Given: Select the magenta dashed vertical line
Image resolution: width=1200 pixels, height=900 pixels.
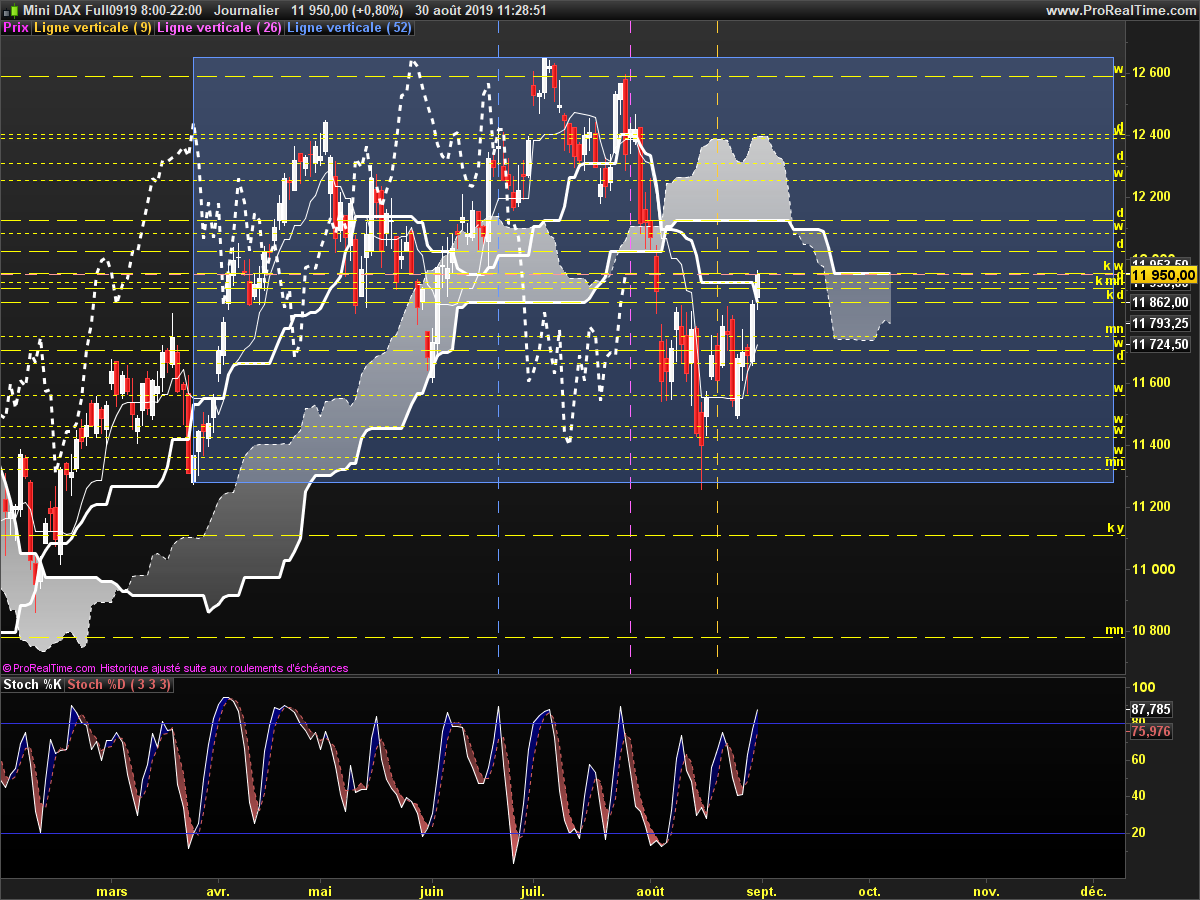Looking at the screenshot, I should (x=630, y=350).
